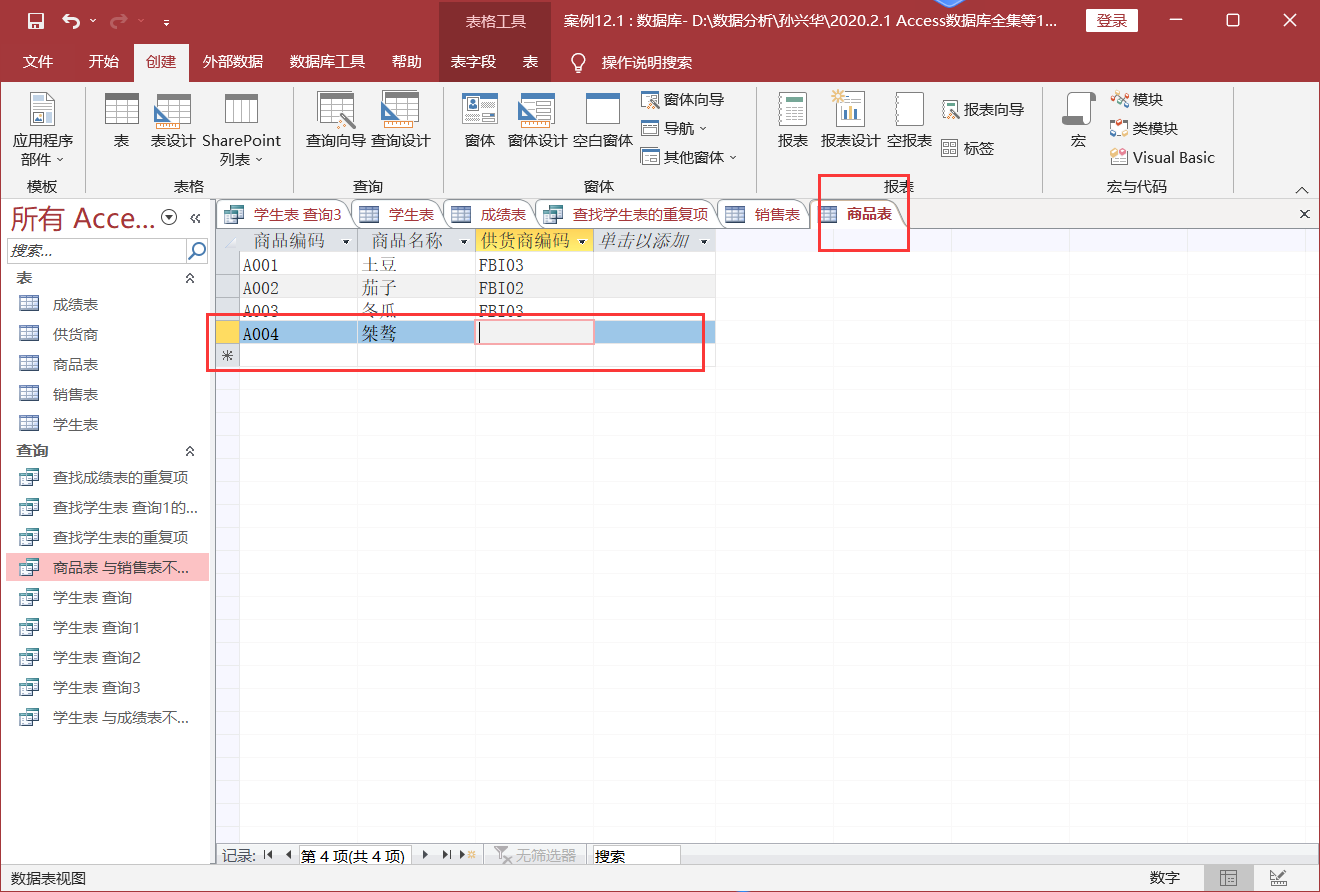1320x892 pixels.
Task: Open 供货商 table in navigation pane
Action: click(x=75, y=335)
